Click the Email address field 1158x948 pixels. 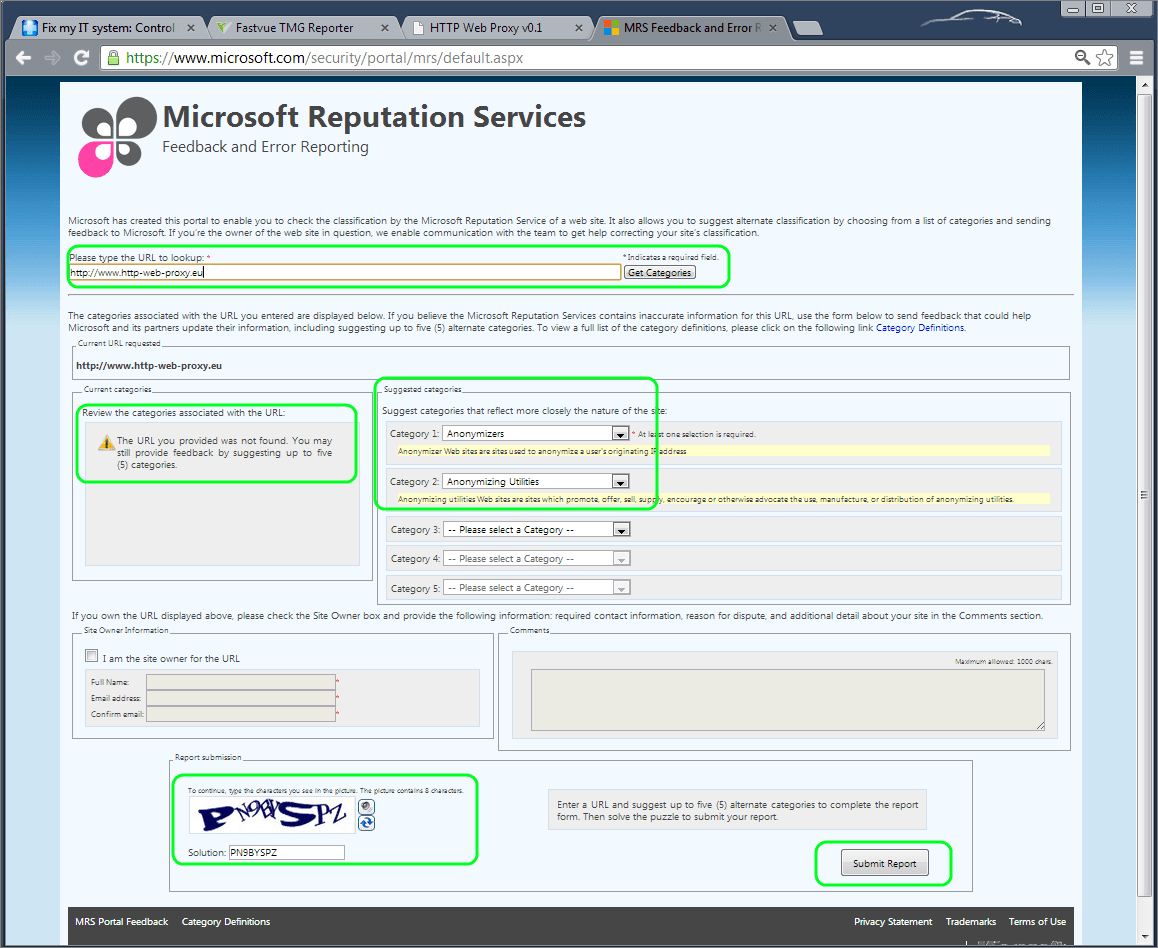(x=241, y=698)
